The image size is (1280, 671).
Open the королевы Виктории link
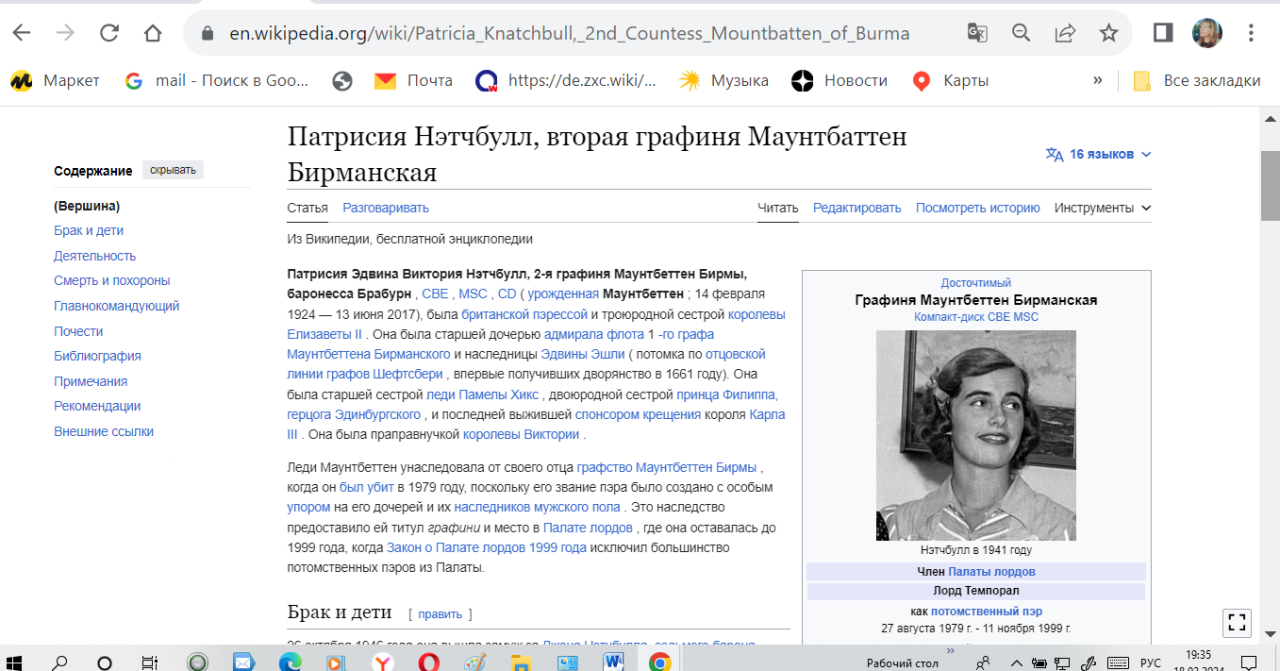click(521, 434)
